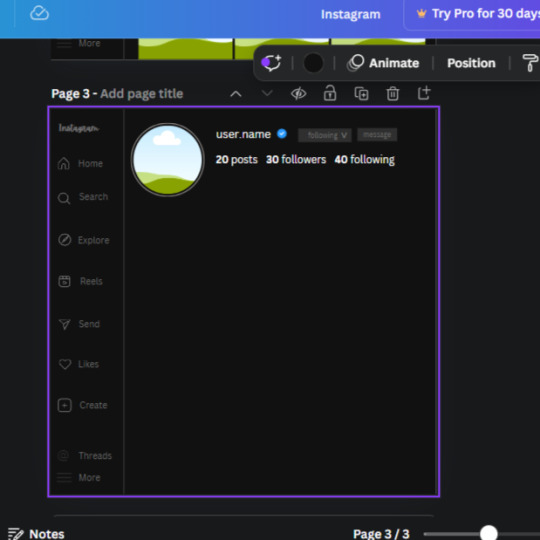Select hamburger More icon on Page 3
Viewport: 540px width, 540px height.
click(x=64, y=477)
